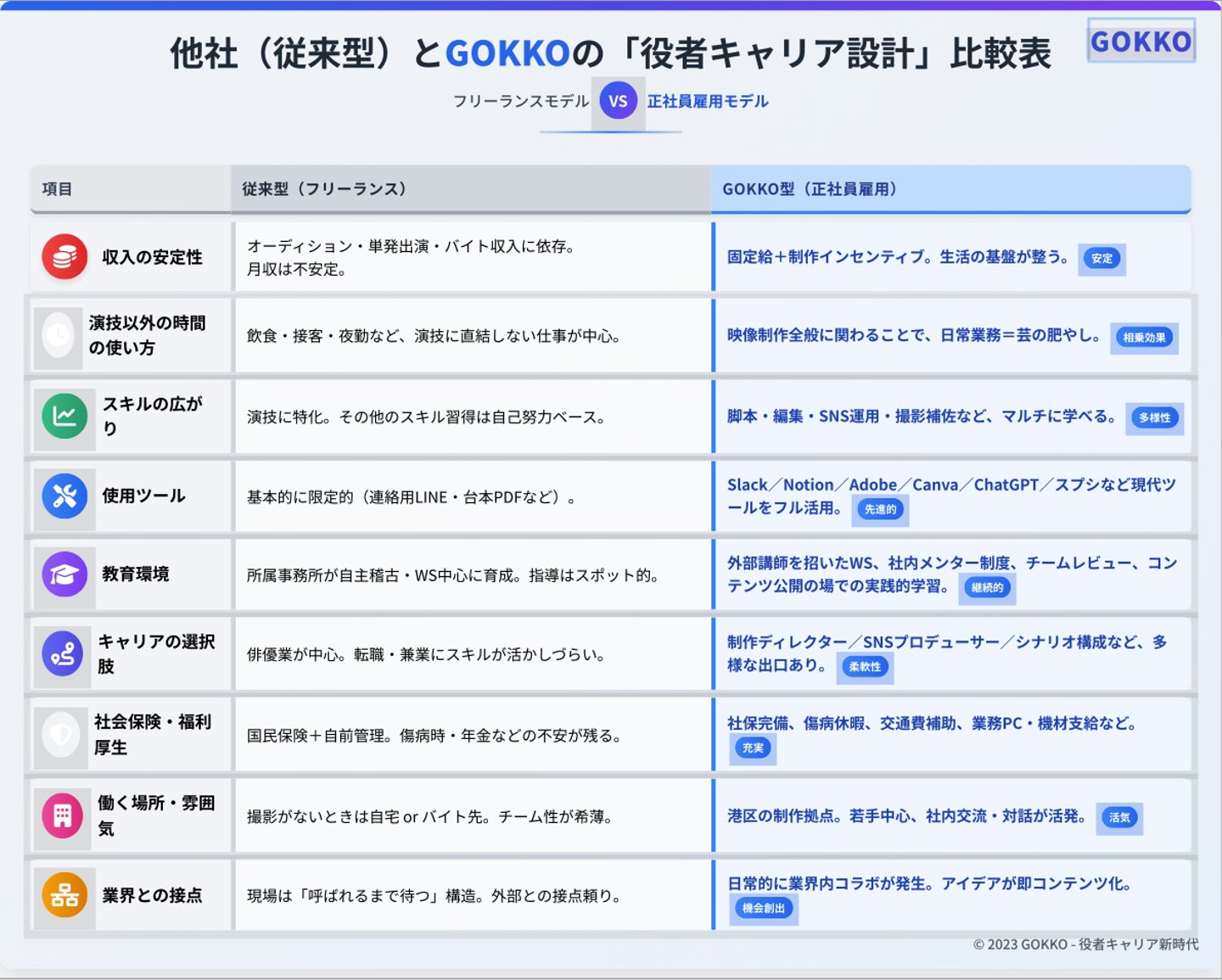Click the キャリアの選択肢 row label

click(156, 653)
